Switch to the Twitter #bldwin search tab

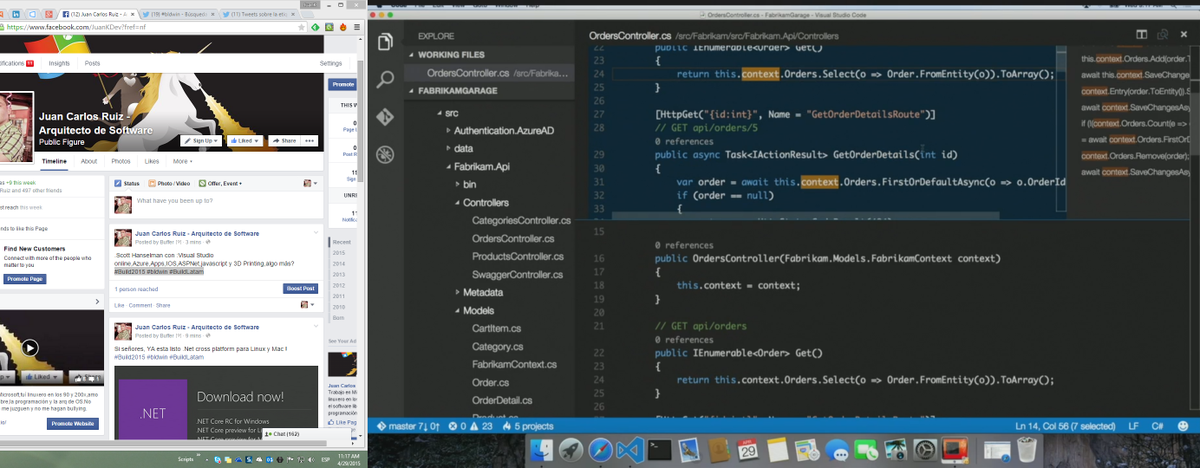(178, 14)
